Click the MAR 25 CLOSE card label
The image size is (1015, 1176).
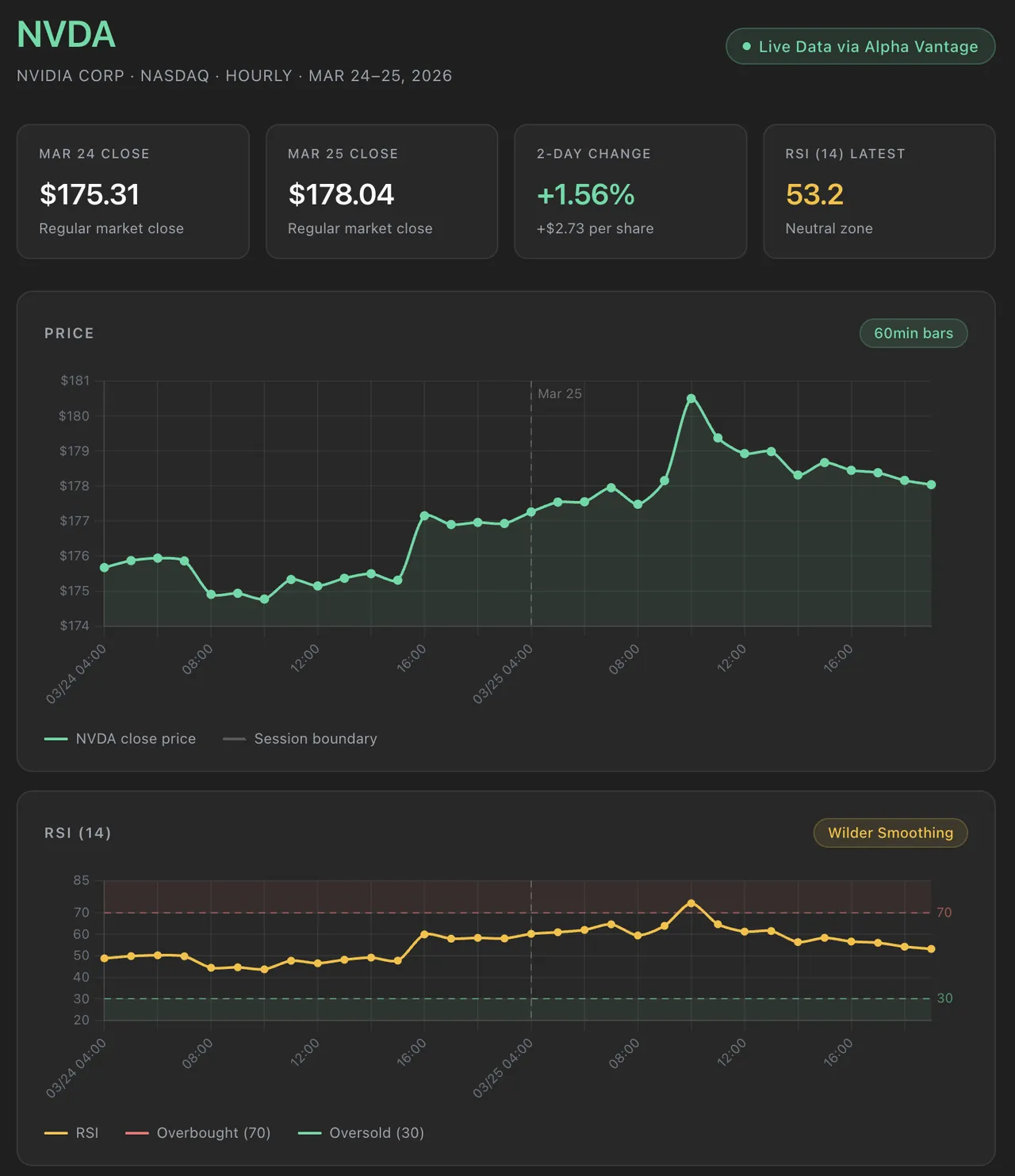[x=343, y=154]
